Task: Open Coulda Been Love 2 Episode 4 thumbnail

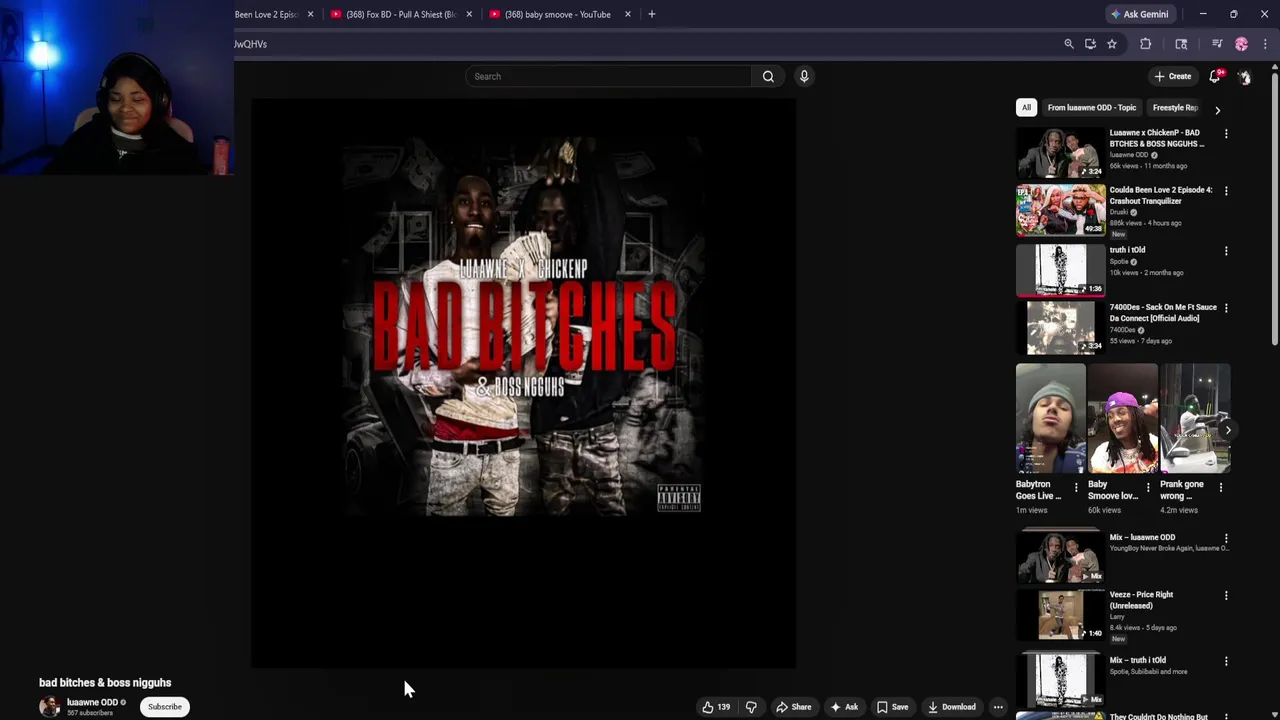Action: coord(1061,210)
